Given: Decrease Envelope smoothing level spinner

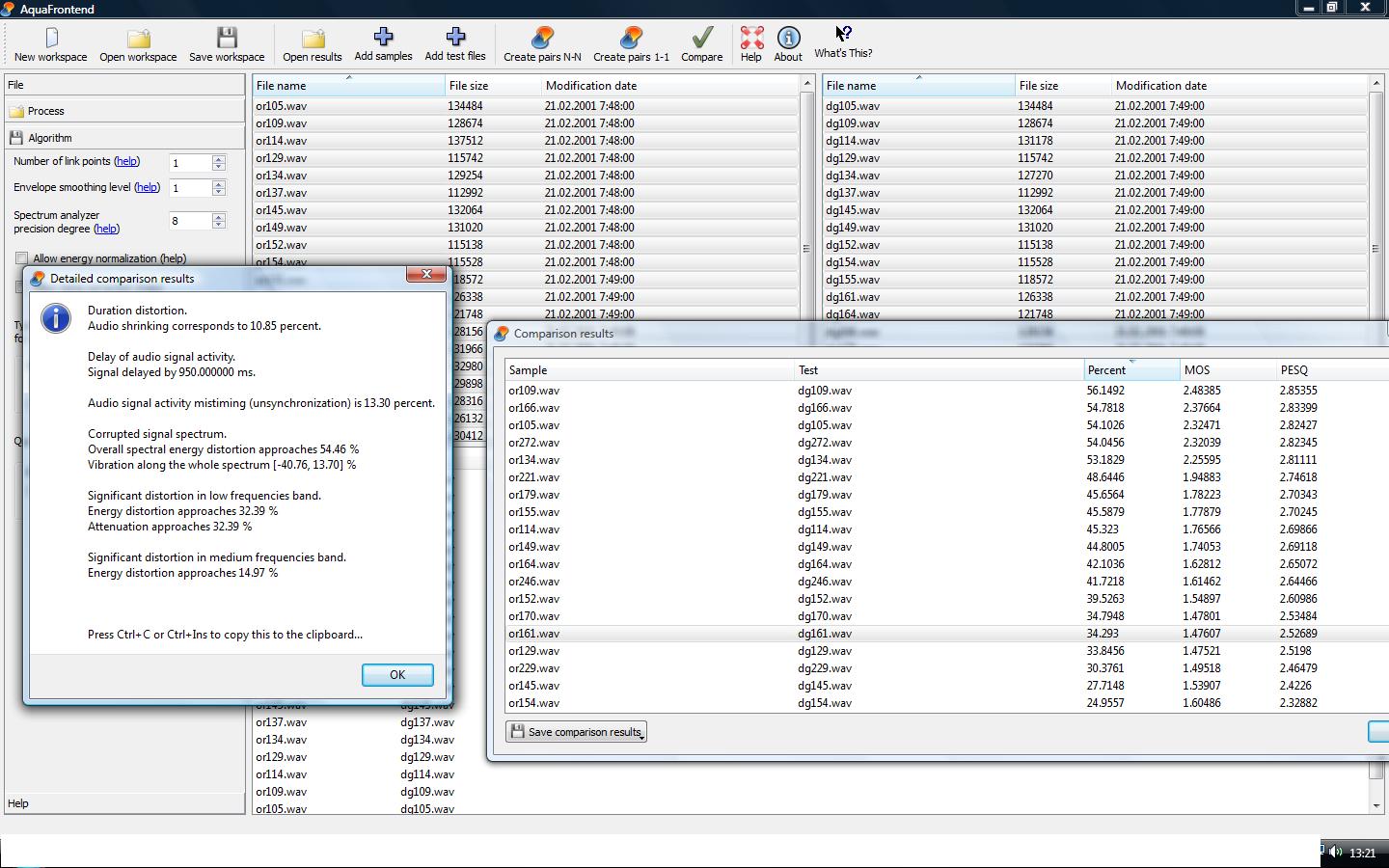Looking at the screenshot, I should pos(219,192).
